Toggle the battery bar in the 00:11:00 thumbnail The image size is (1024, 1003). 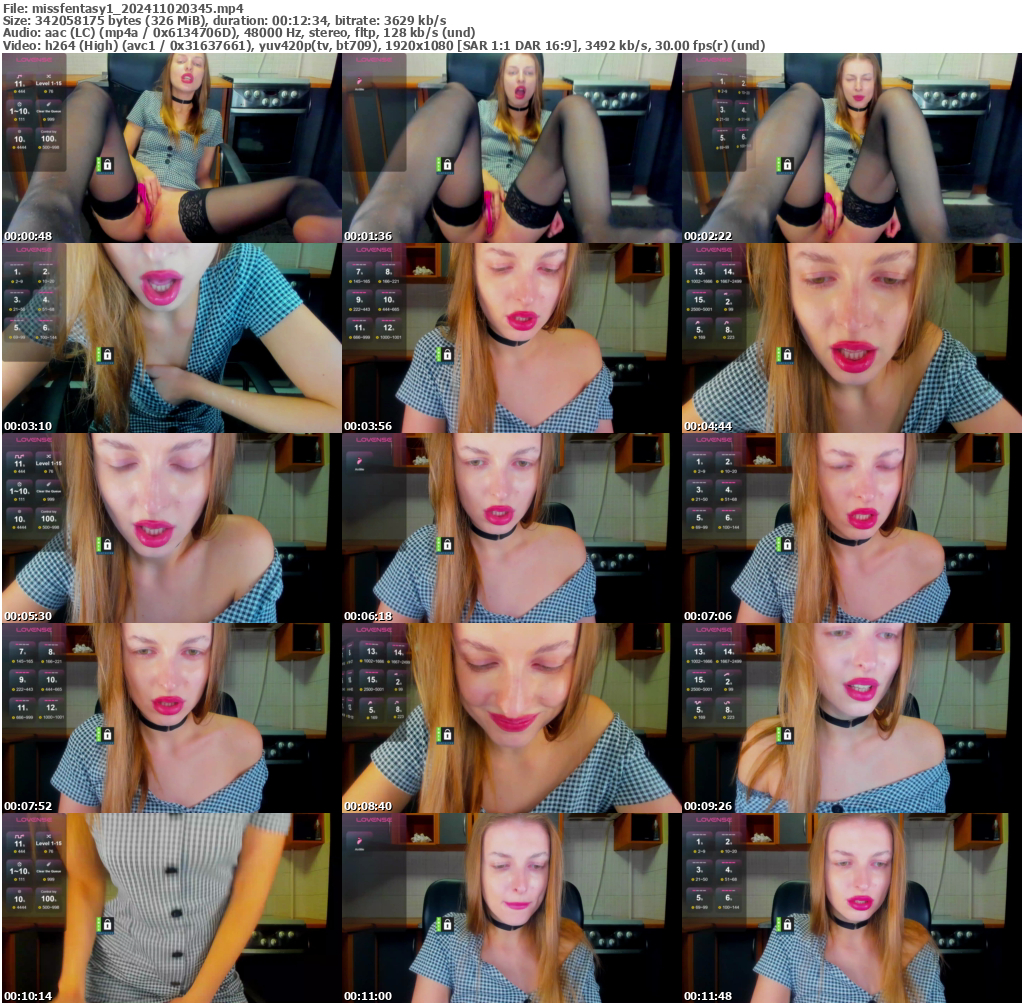pyautogui.click(x=441, y=922)
